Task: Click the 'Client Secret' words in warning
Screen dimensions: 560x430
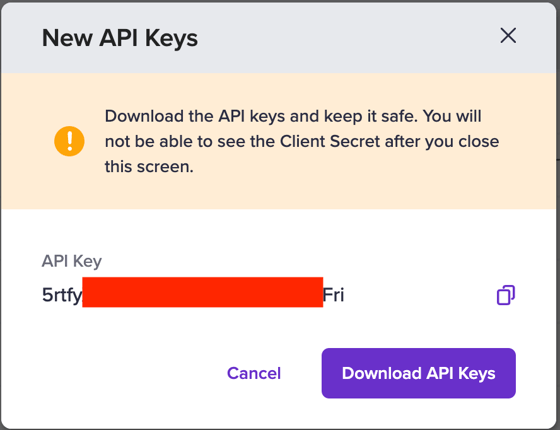Action: [x=330, y=141]
